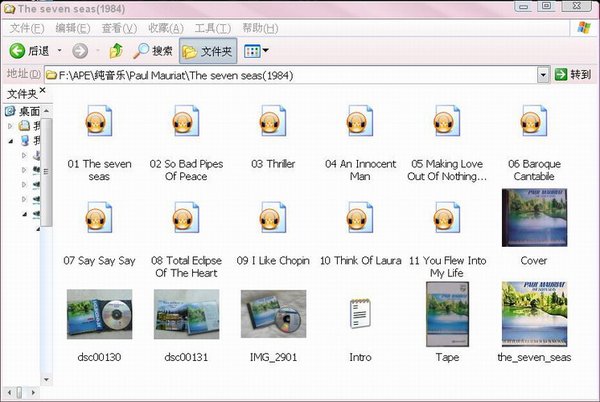
Task: Click the Windows logo throbber icon
Action: pyautogui.click(x=584, y=28)
